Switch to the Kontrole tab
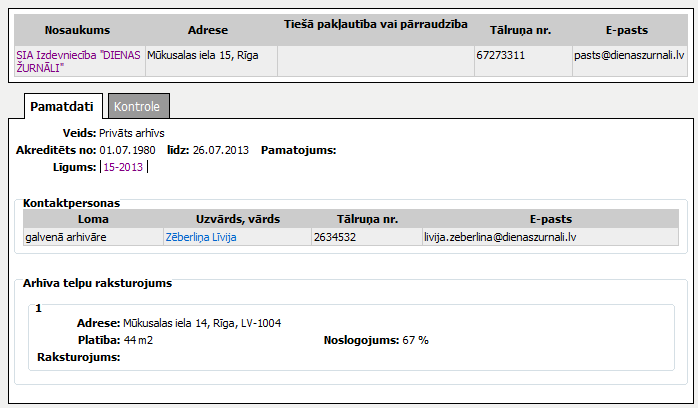698x408 pixels. 139,106
